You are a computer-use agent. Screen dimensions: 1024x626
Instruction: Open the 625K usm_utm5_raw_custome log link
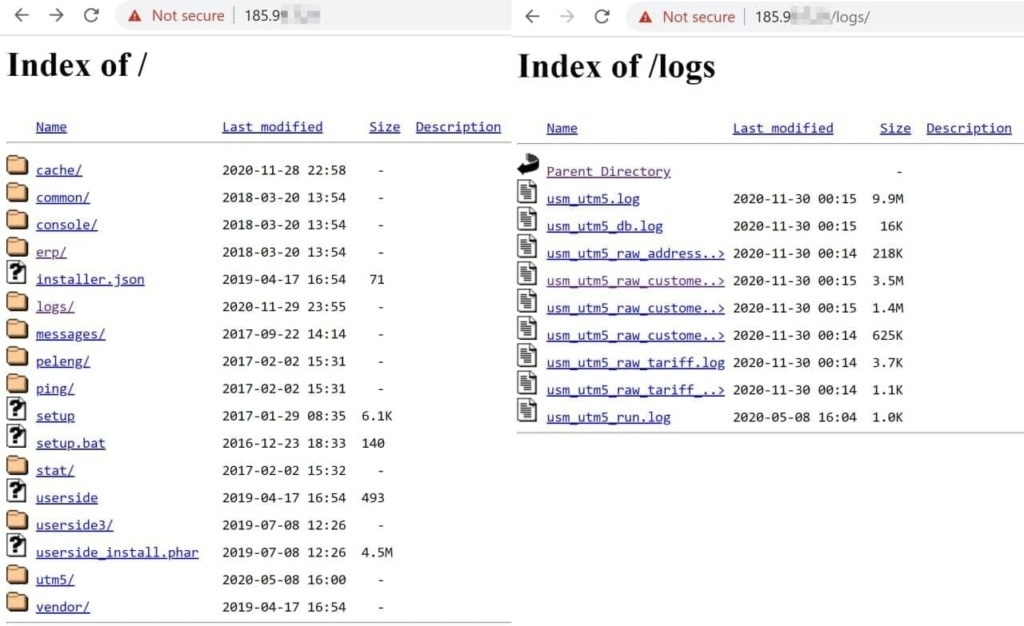(x=635, y=336)
